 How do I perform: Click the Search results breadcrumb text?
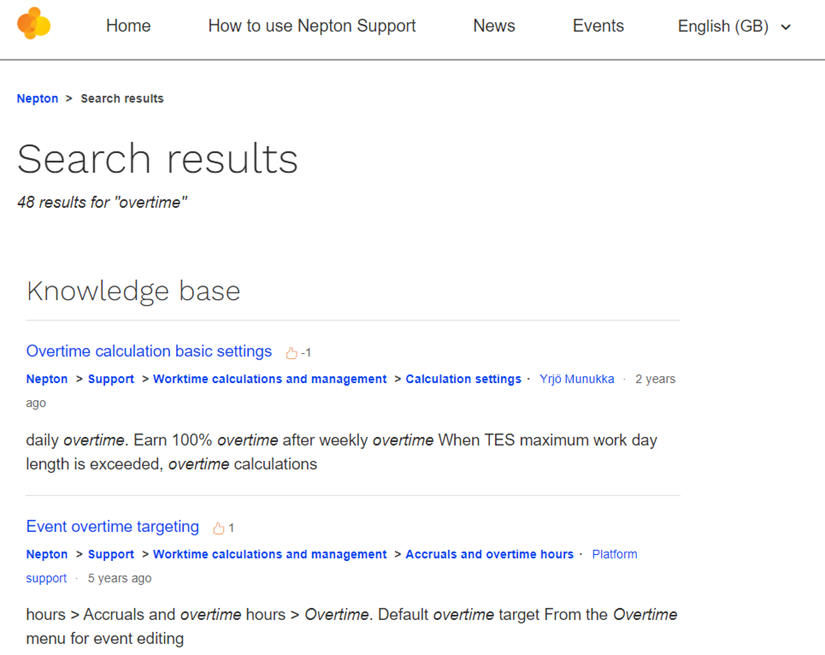pyautogui.click(x=122, y=98)
